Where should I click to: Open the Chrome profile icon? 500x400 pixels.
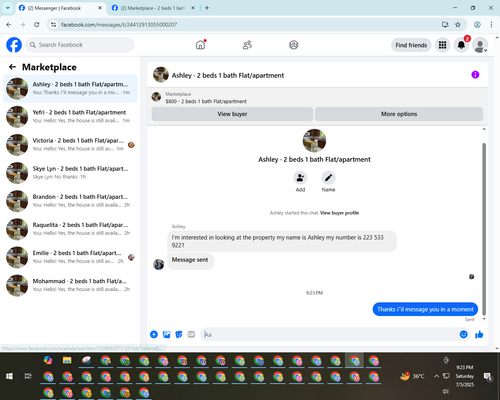pyautogui.click(x=477, y=25)
